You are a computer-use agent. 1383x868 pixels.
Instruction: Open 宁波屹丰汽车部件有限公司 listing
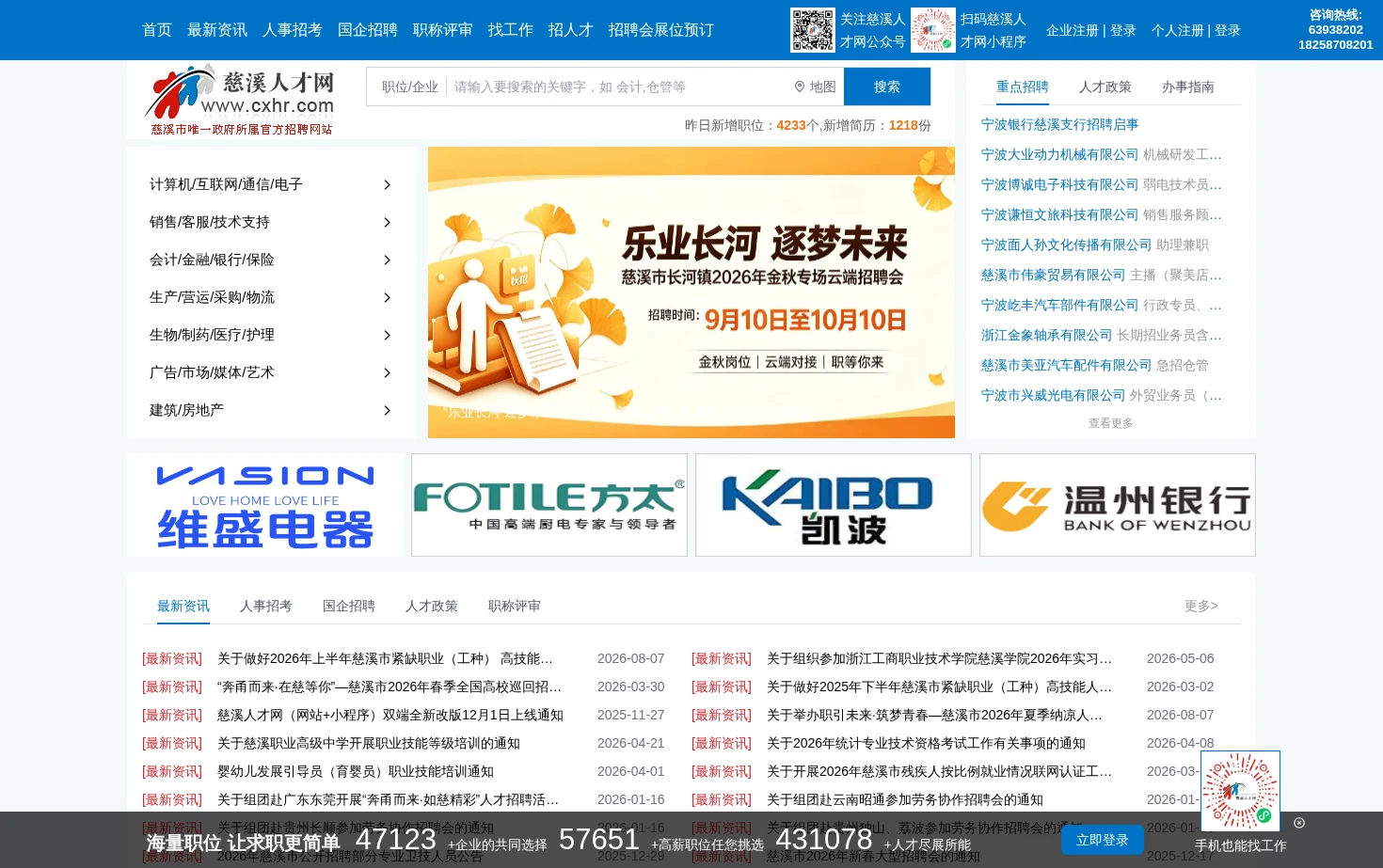coord(1060,305)
